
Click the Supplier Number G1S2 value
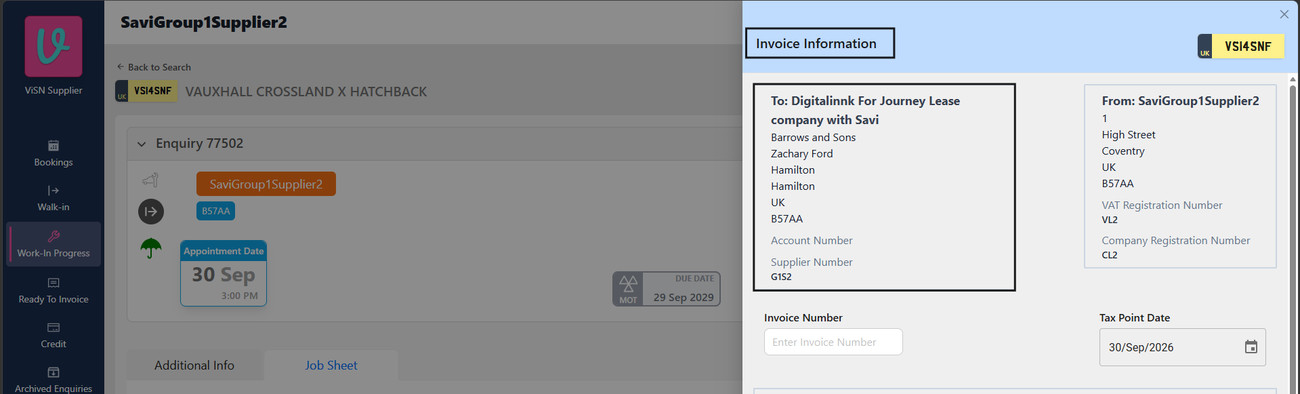tap(781, 277)
